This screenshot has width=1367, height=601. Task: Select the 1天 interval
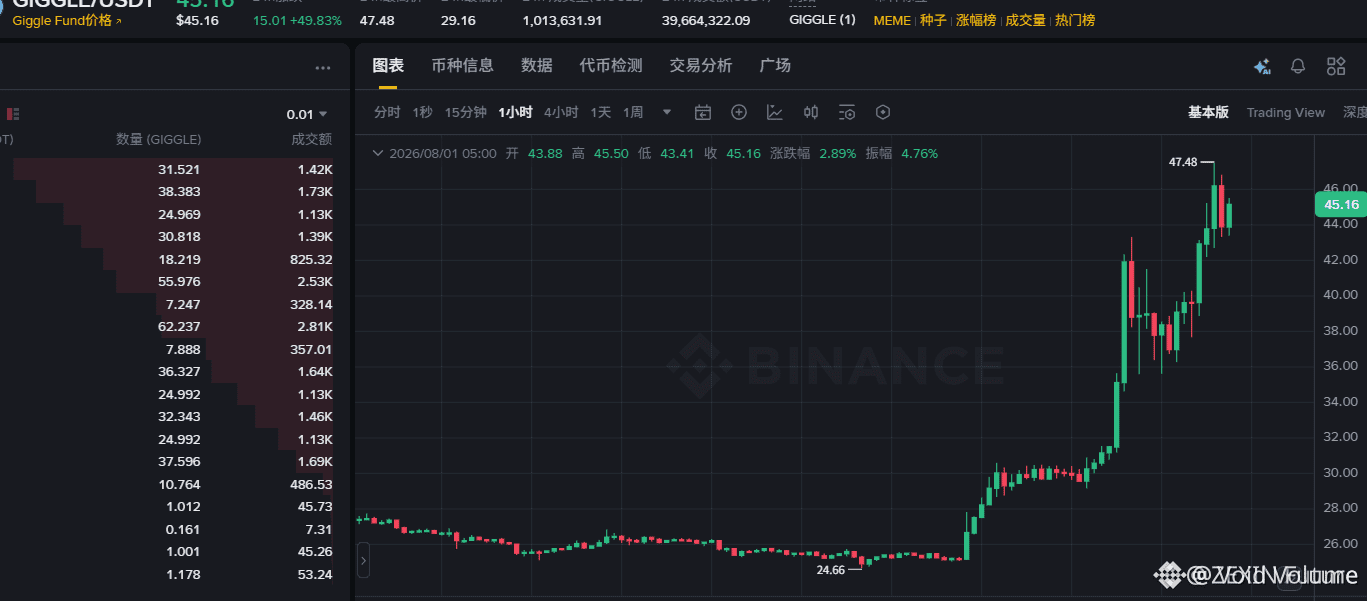[600, 112]
